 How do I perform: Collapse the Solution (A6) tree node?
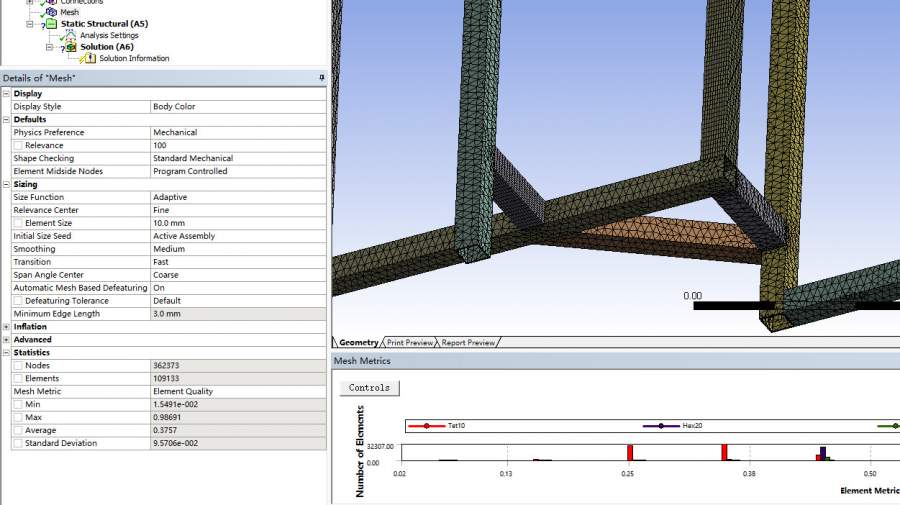coord(49,47)
